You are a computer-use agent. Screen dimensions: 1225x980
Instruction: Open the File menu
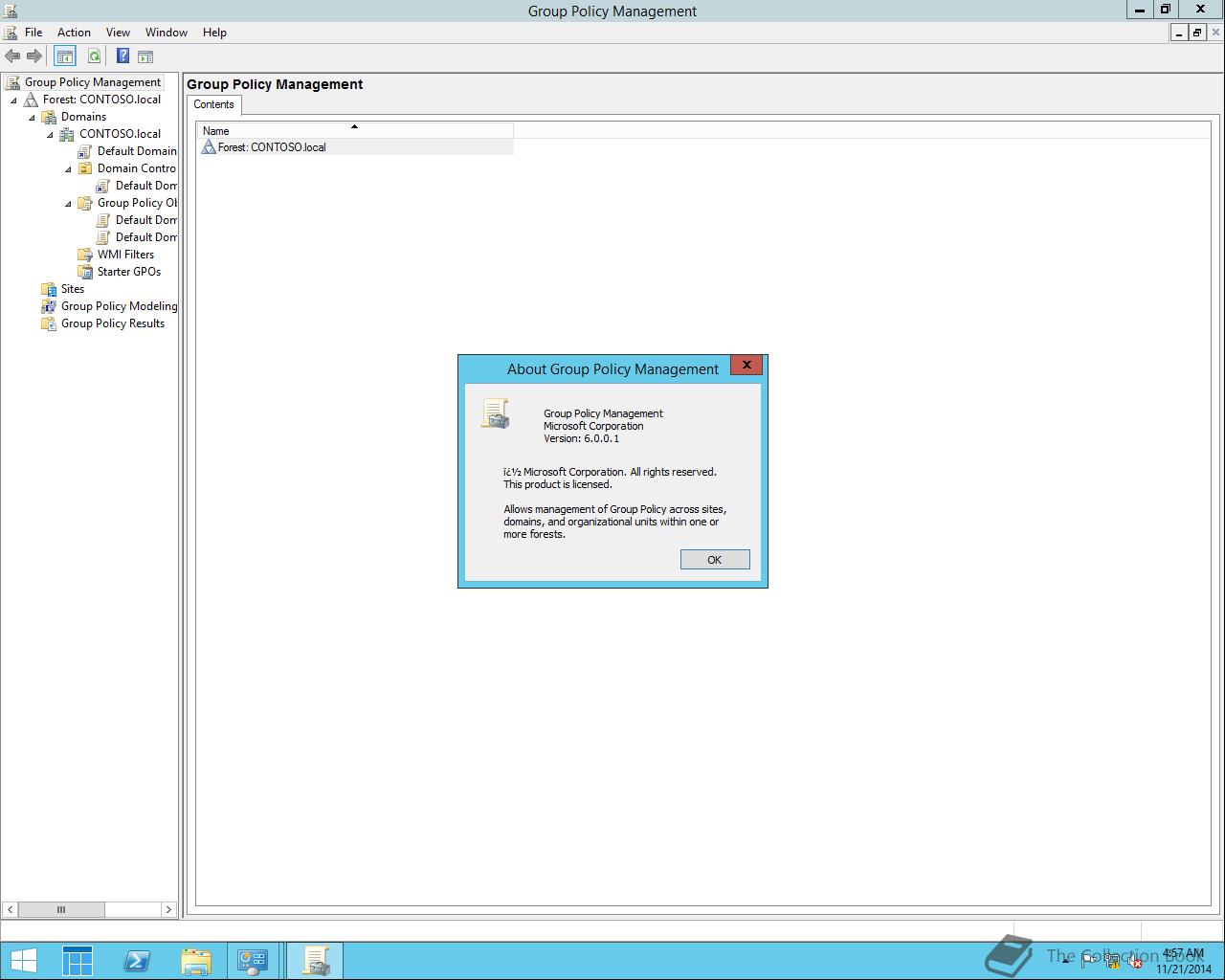pos(33,33)
